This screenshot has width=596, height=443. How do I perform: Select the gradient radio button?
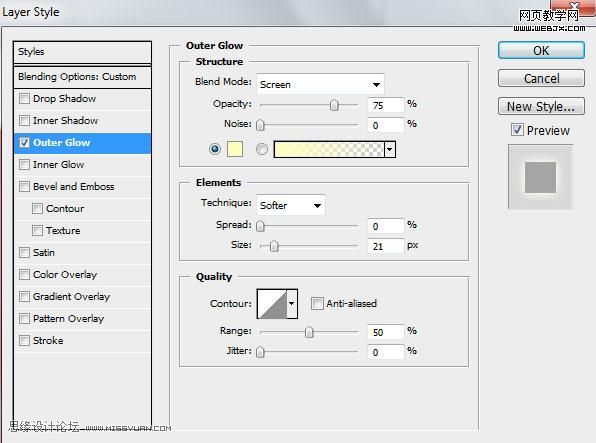coord(262,149)
